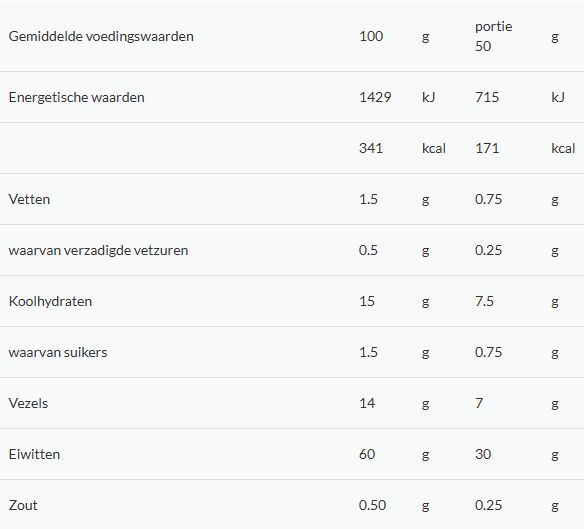
Task: Select the Vetten row label
Action: [29, 199]
